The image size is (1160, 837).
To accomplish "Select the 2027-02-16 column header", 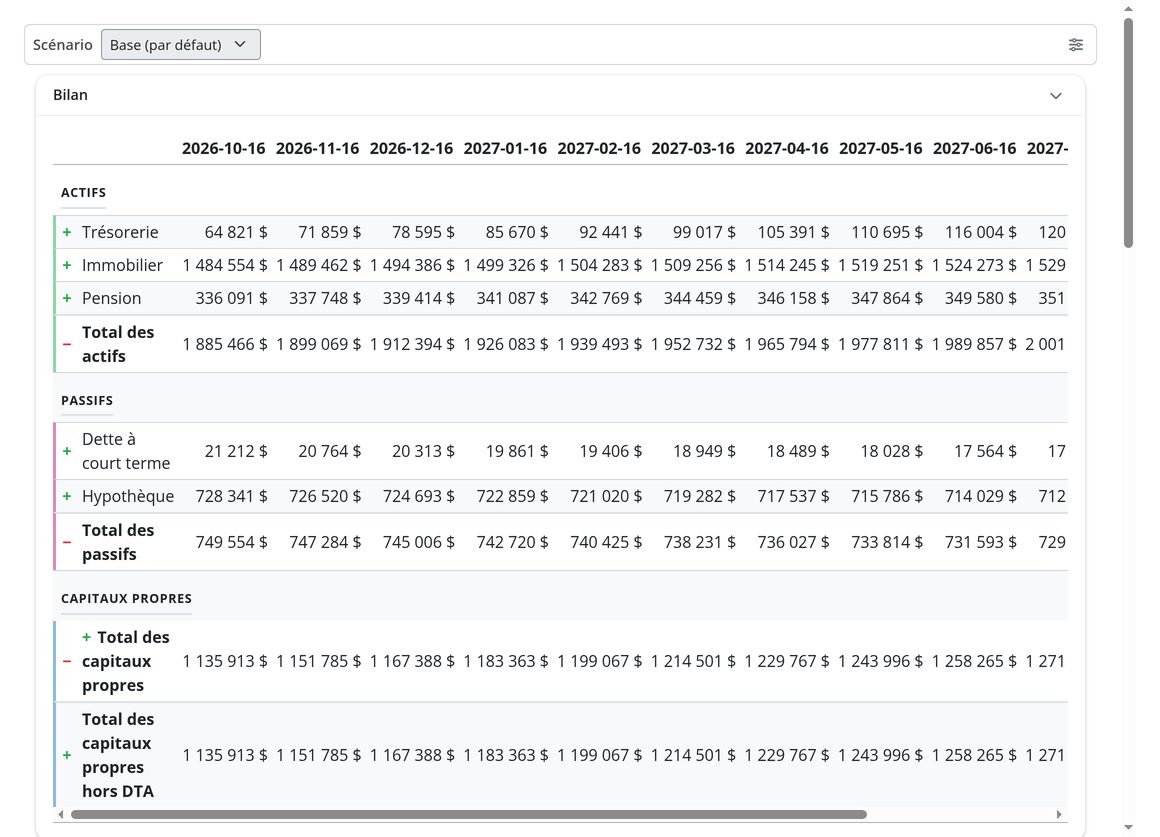I will pos(599,148).
